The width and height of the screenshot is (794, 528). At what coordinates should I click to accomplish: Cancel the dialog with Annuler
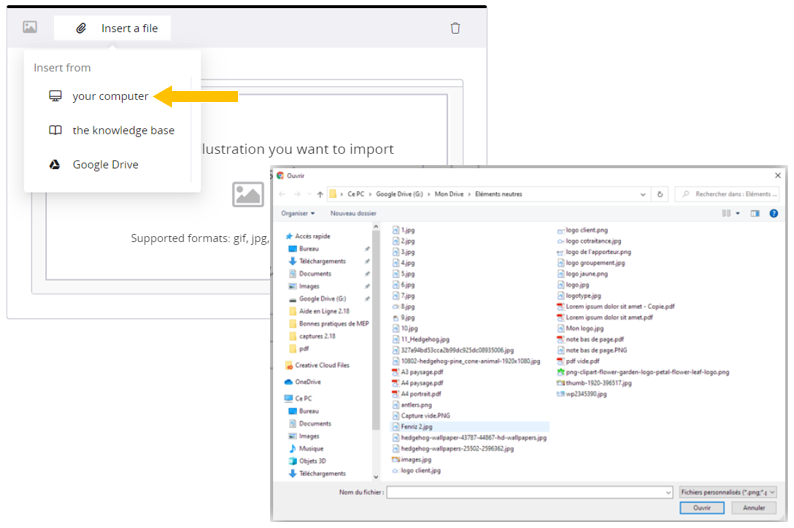752,508
